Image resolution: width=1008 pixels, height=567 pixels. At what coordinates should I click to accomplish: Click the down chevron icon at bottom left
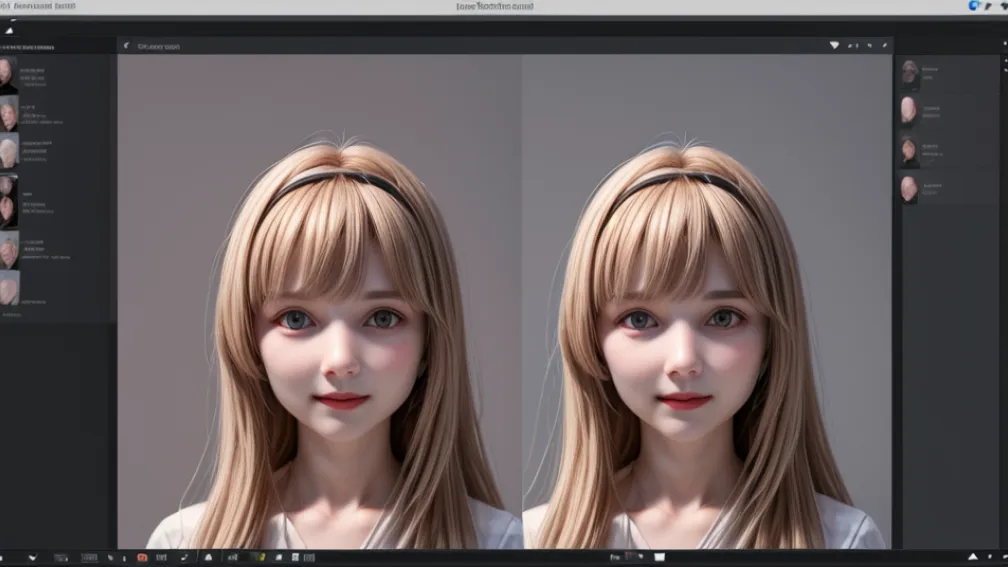[x=32, y=557]
